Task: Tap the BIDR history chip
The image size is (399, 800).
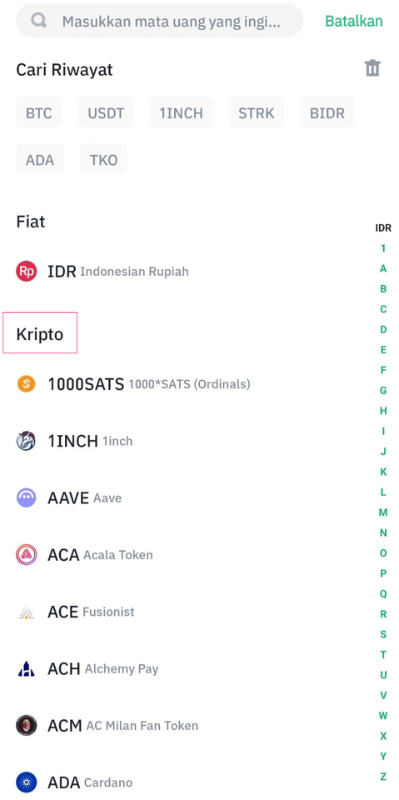Action: click(x=327, y=112)
